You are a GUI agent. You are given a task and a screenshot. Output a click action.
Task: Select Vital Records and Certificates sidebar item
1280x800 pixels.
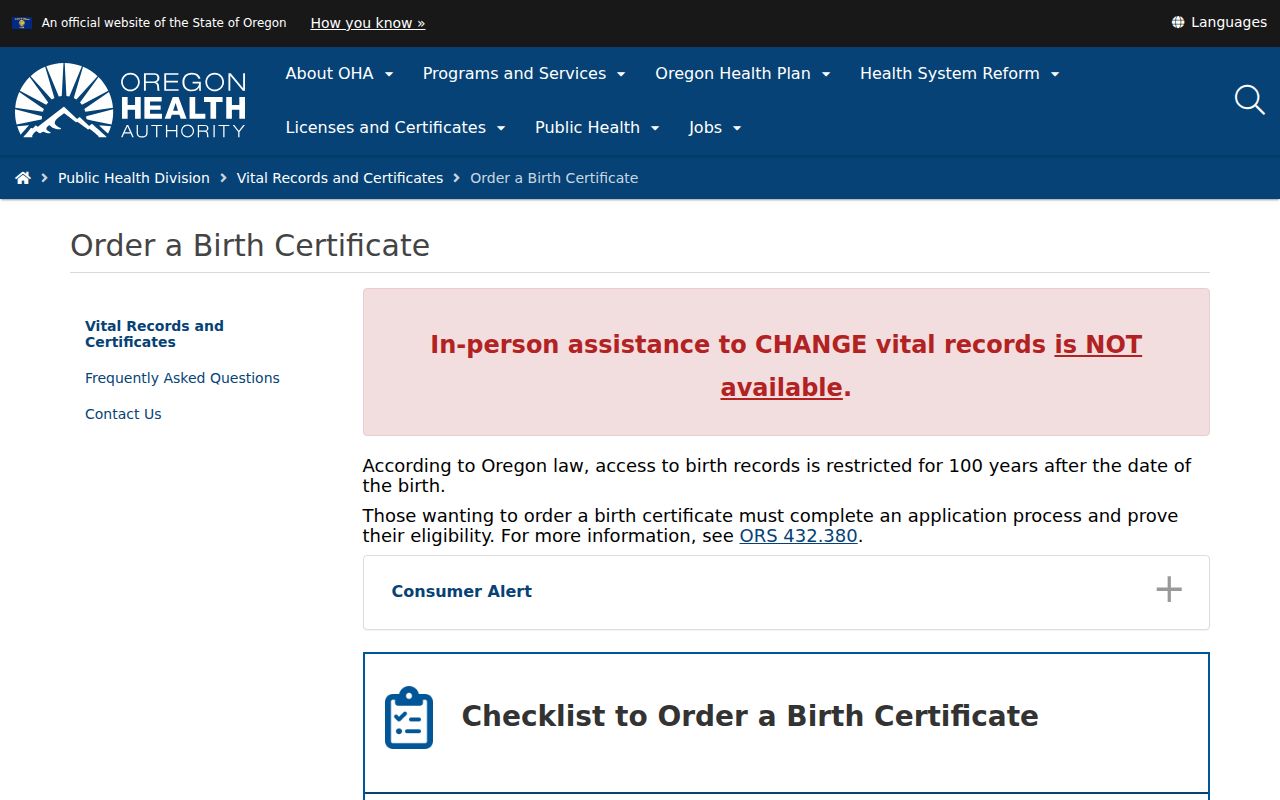click(x=154, y=334)
